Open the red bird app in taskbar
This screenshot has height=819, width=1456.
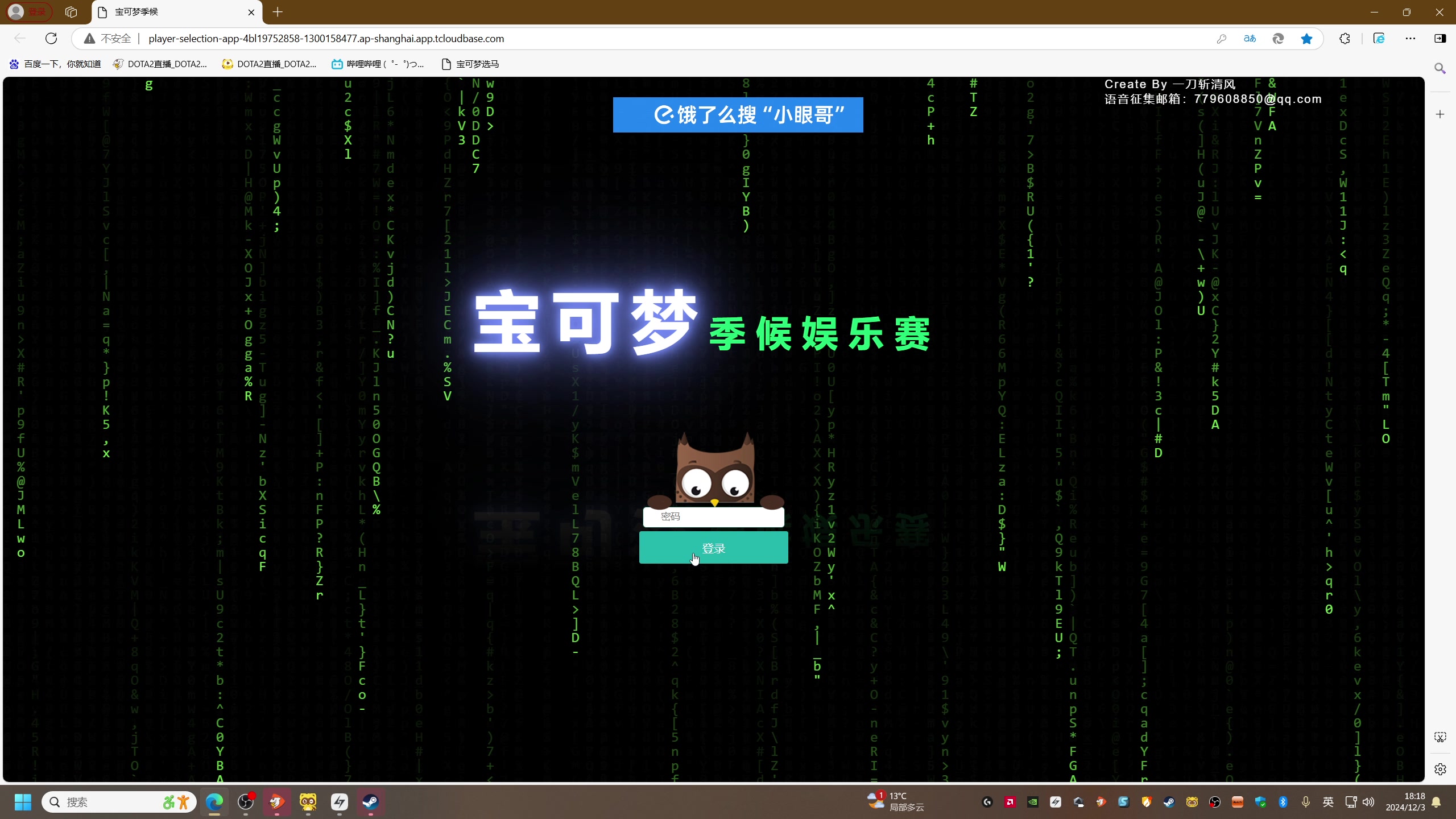(x=277, y=802)
